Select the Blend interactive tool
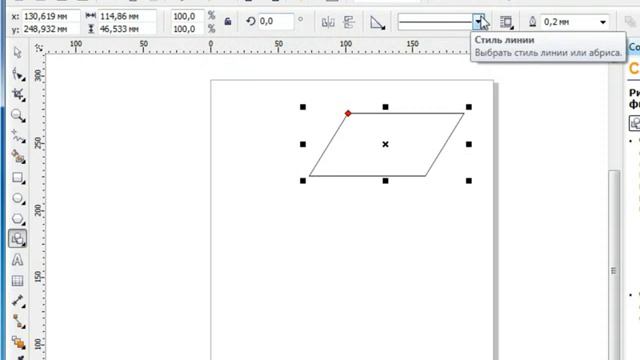 18,342
